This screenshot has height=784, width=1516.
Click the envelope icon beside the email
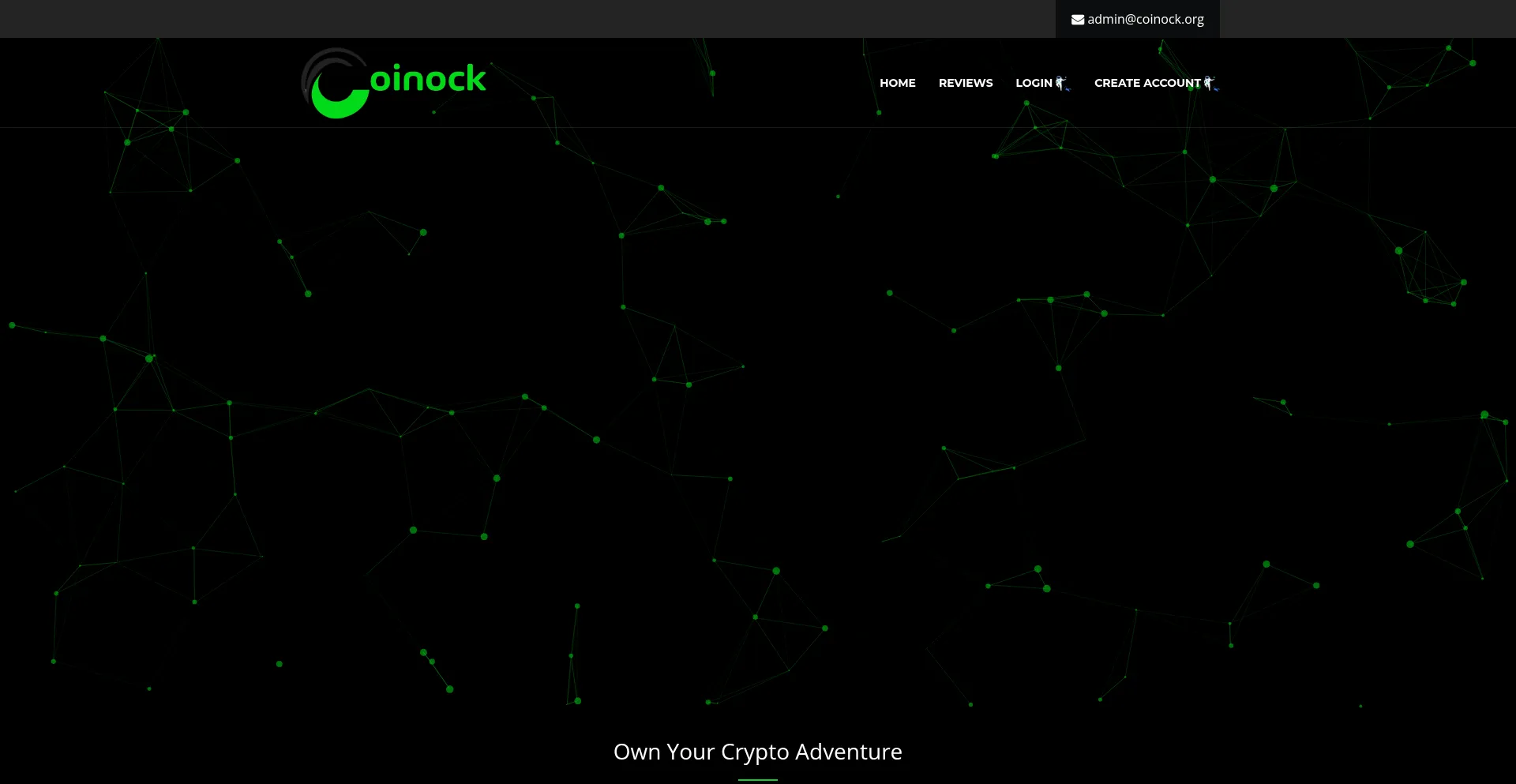(1077, 20)
